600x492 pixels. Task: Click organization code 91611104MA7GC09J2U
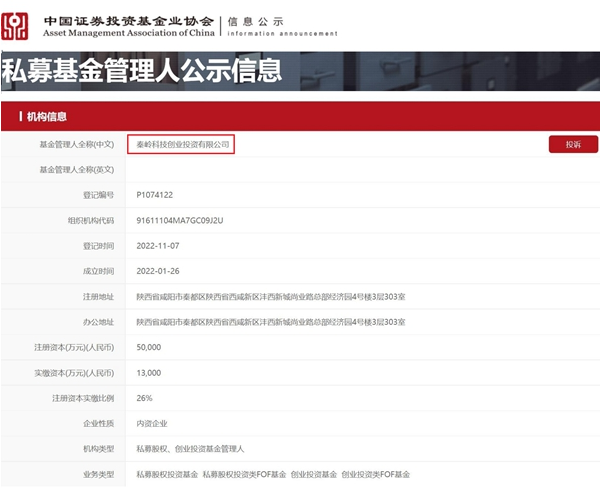tap(180, 220)
